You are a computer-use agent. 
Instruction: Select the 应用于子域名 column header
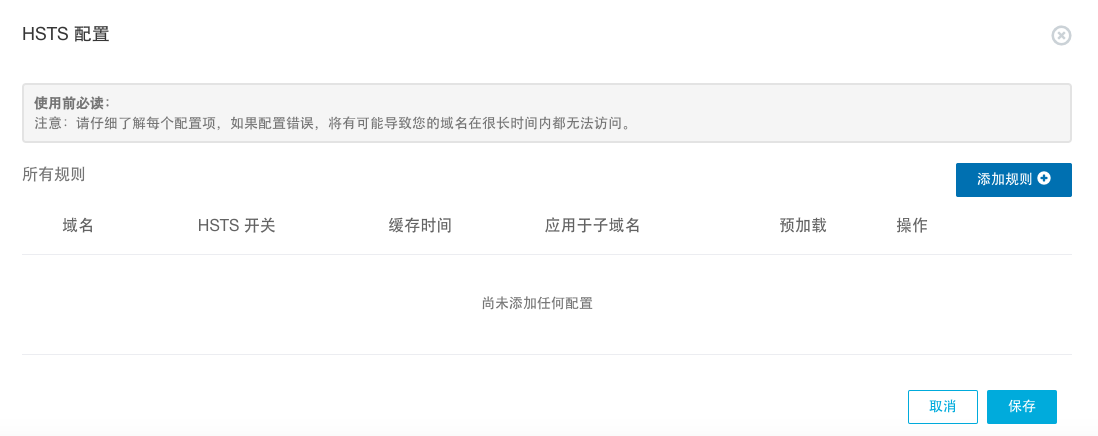pos(592,226)
